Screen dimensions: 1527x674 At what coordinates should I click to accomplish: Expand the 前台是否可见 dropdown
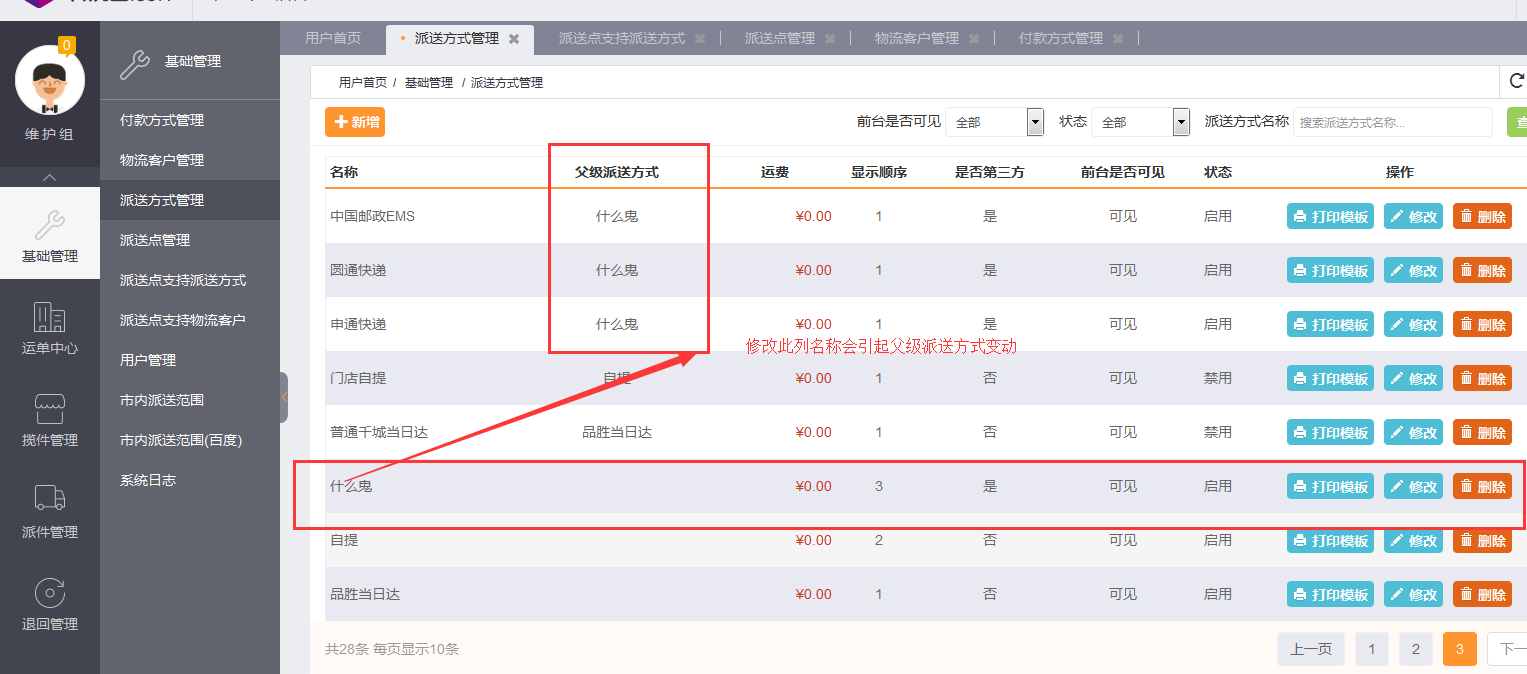(x=1035, y=122)
